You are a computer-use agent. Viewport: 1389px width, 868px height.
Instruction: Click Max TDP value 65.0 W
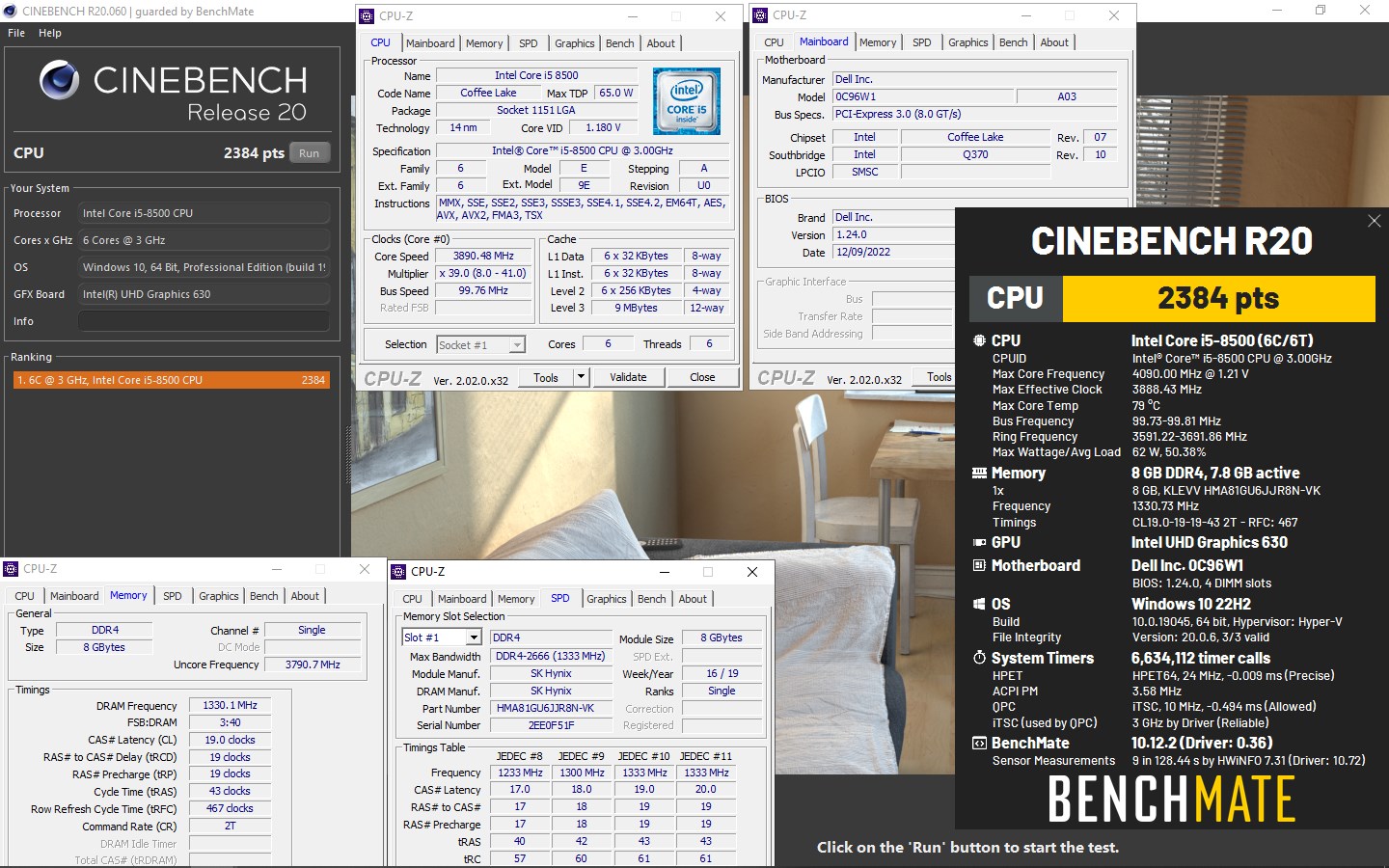point(616,94)
